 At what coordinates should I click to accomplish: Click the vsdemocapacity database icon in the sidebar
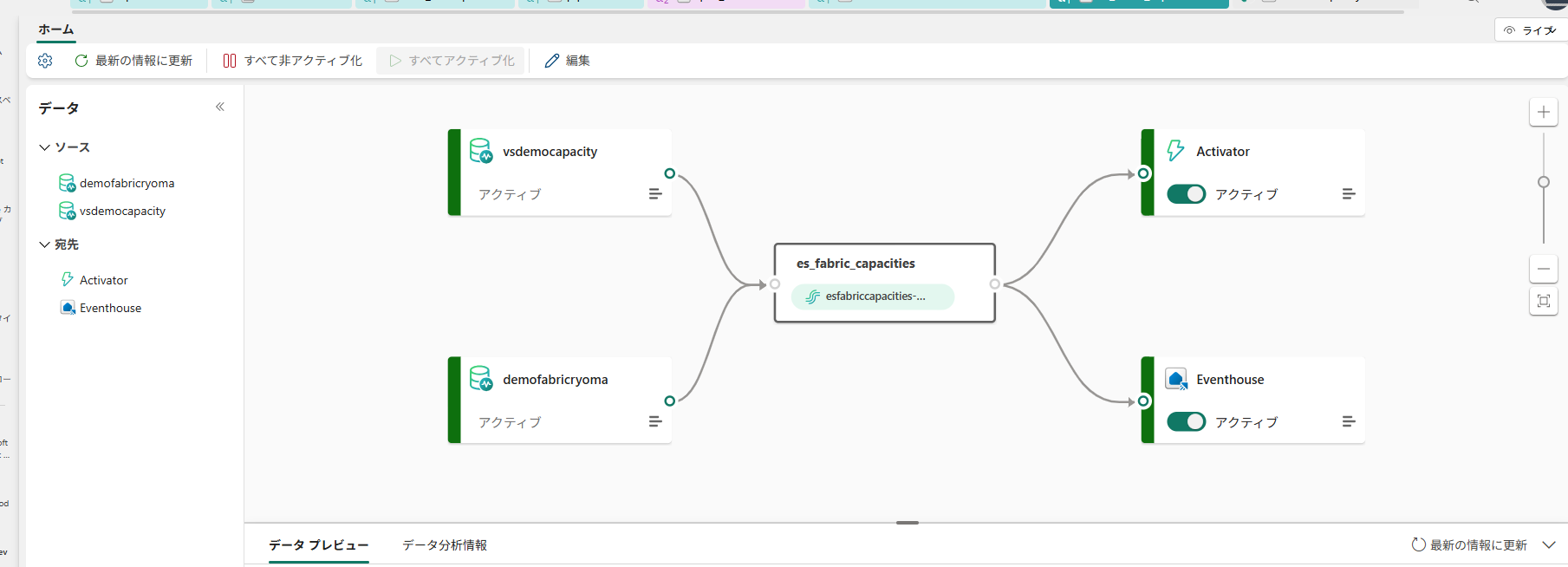[67, 211]
